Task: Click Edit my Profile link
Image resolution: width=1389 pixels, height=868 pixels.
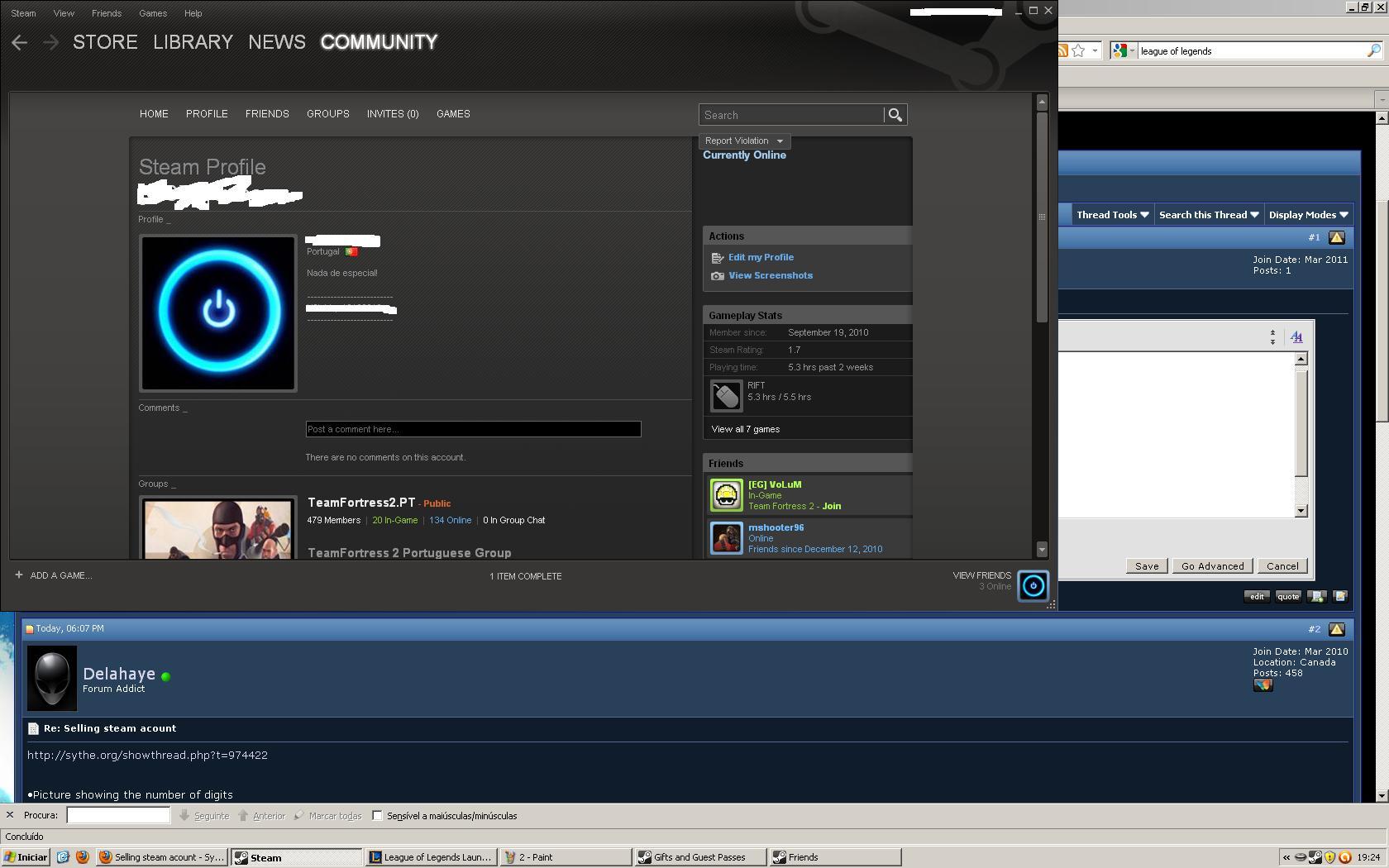Action: pyautogui.click(x=761, y=258)
